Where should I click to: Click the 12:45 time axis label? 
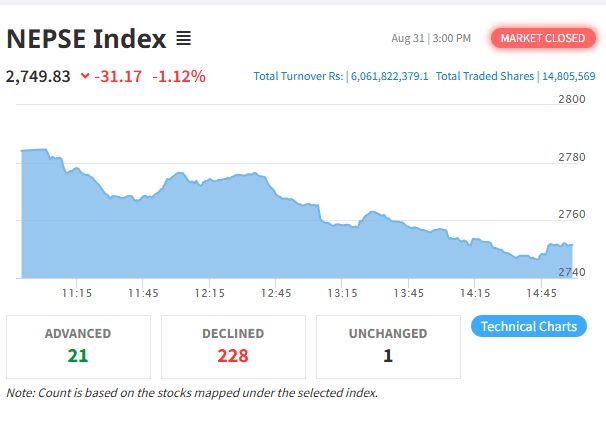coord(276,294)
